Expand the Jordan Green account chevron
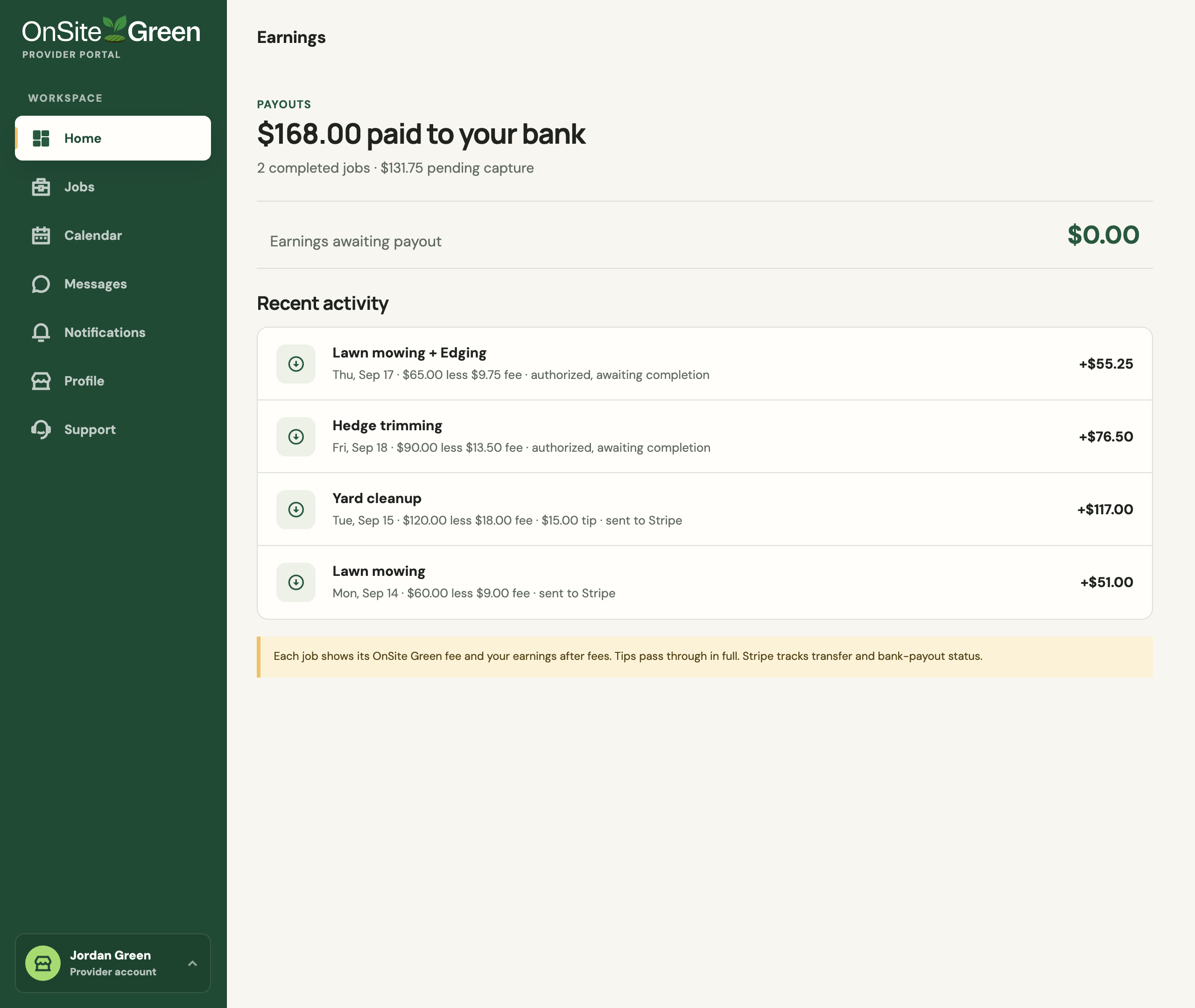The image size is (1195, 1008). tap(193, 963)
